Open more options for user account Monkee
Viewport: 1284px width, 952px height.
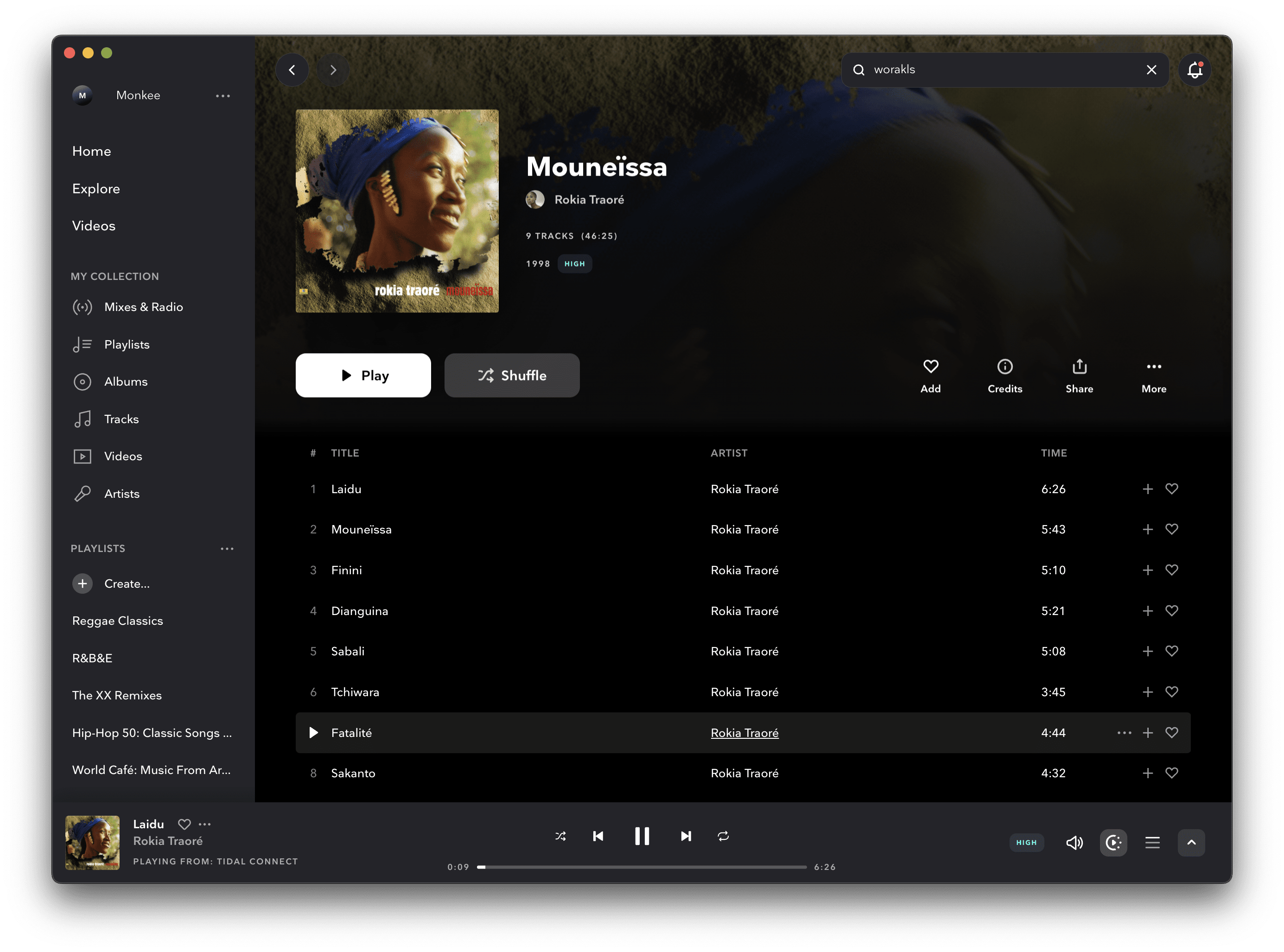225,95
